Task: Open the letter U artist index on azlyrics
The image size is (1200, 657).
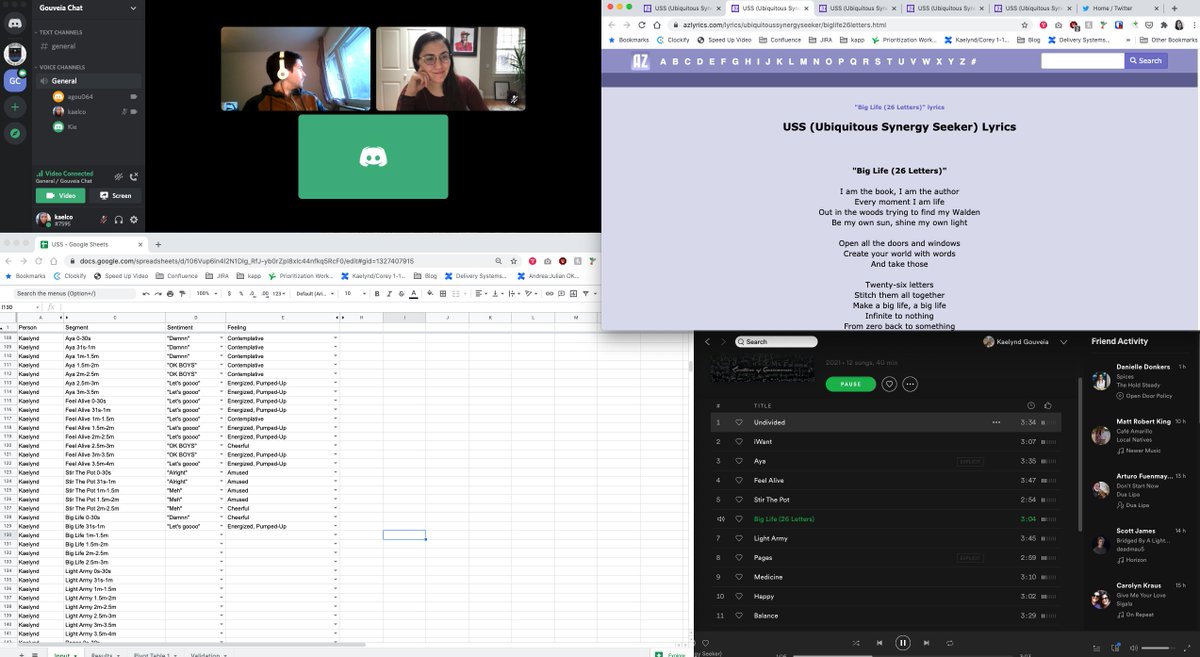Action: coord(901,61)
